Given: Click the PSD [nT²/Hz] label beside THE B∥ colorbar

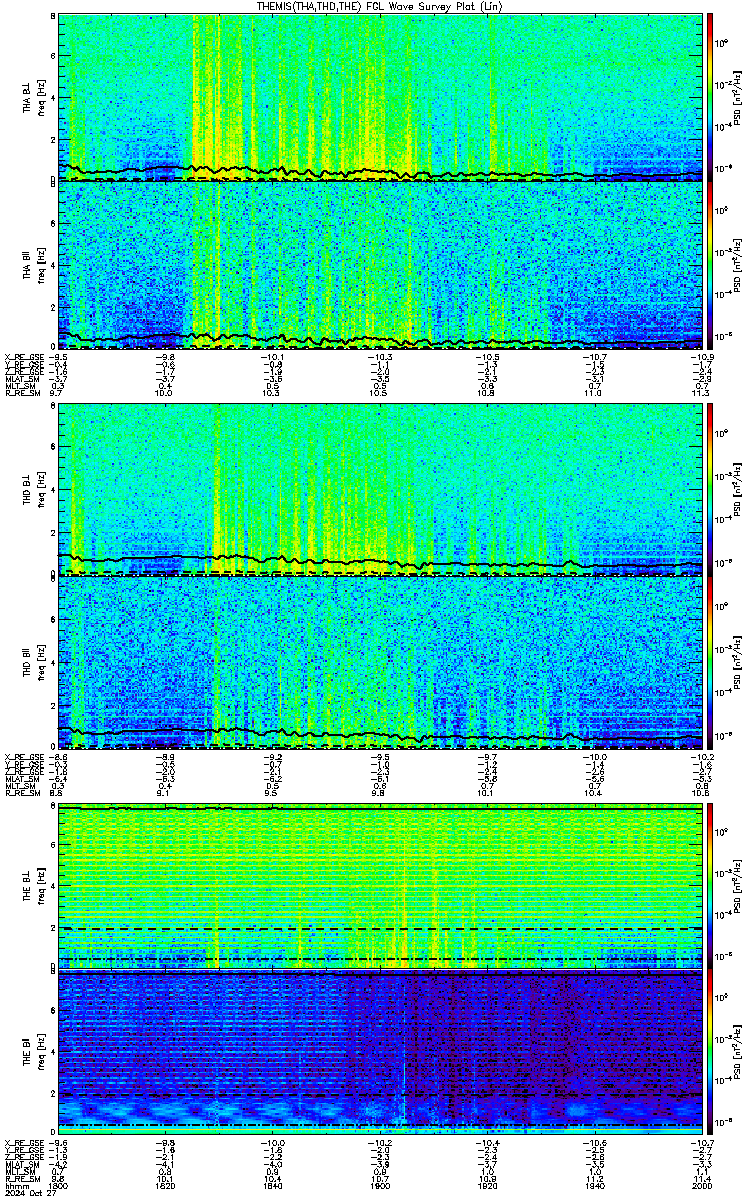Looking at the screenshot, I should (x=738, y=1053).
